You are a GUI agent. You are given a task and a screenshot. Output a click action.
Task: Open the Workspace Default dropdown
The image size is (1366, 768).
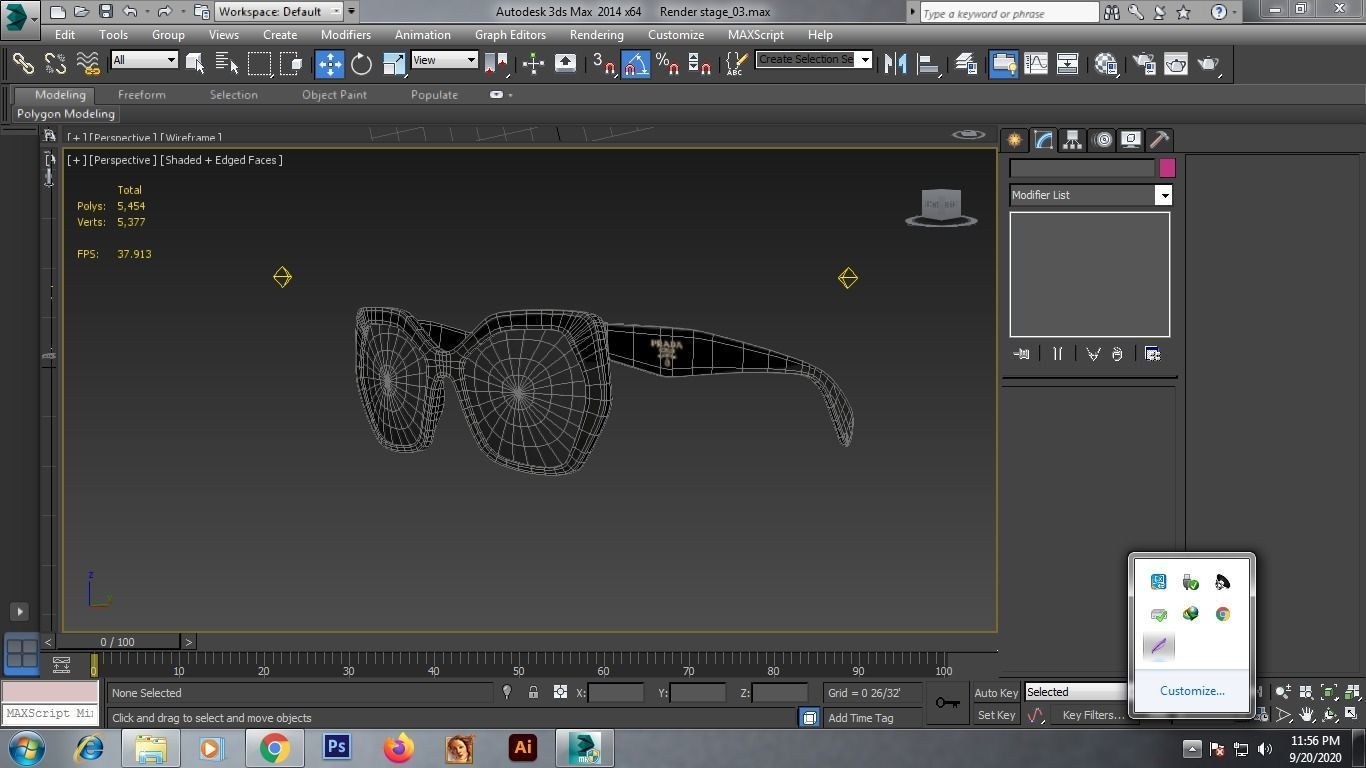pyautogui.click(x=280, y=11)
